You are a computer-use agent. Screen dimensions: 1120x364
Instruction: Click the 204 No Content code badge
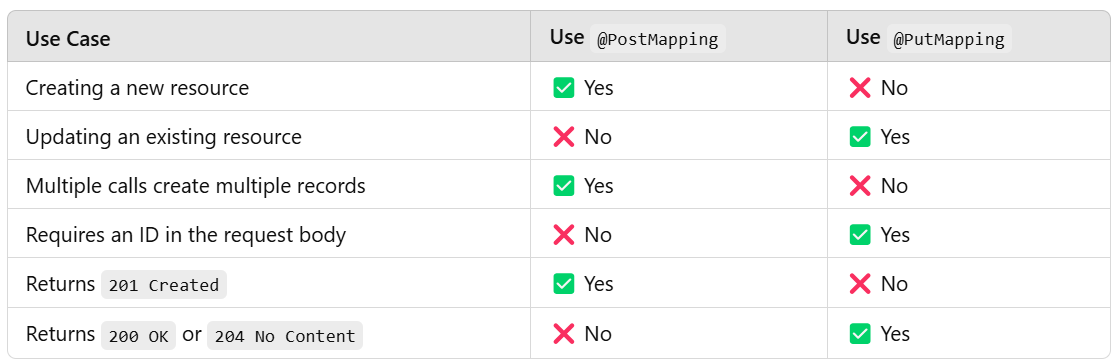click(x=285, y=335)
